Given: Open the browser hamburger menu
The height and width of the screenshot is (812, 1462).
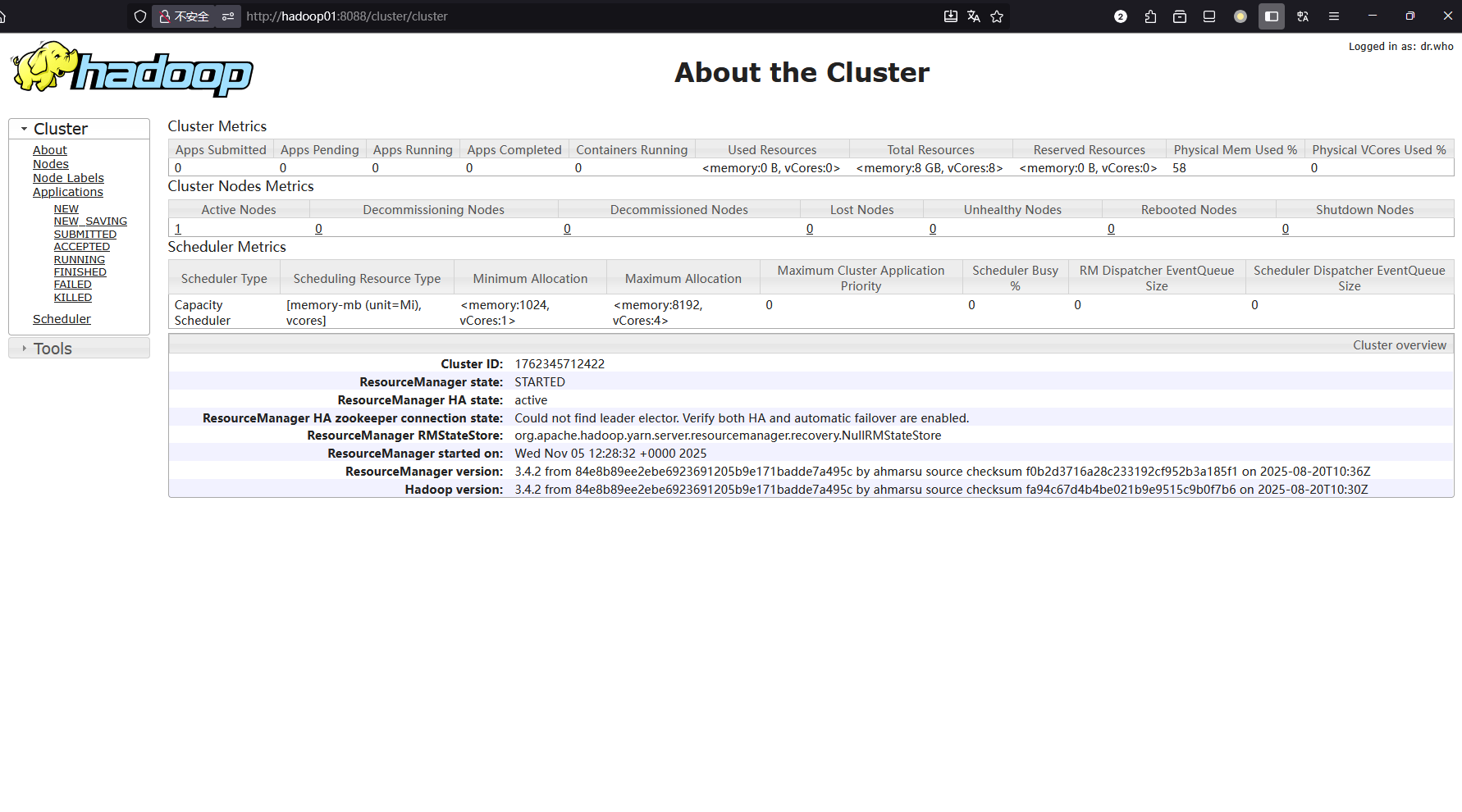Looking at the screenshot, I should (1334, 16).
